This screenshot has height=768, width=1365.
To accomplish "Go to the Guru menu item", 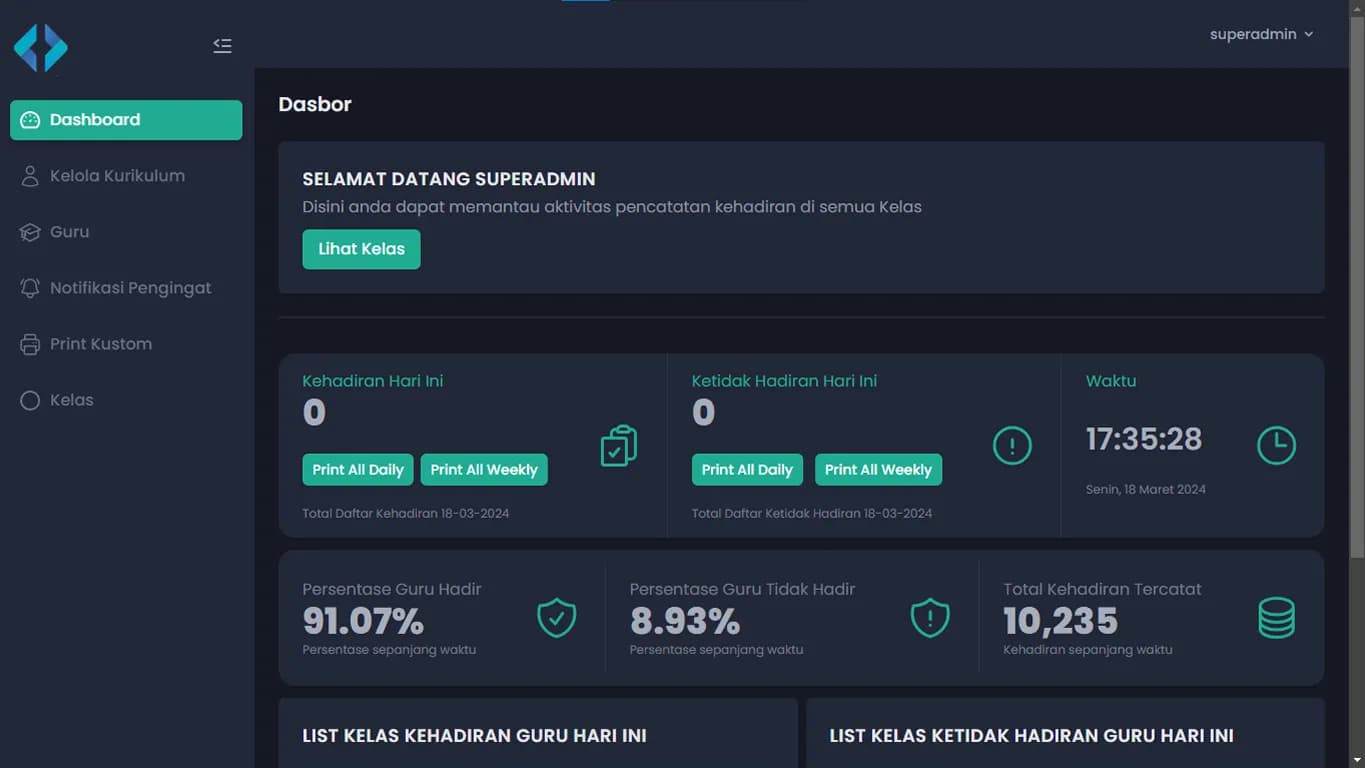I will click(x=69, y=232).
